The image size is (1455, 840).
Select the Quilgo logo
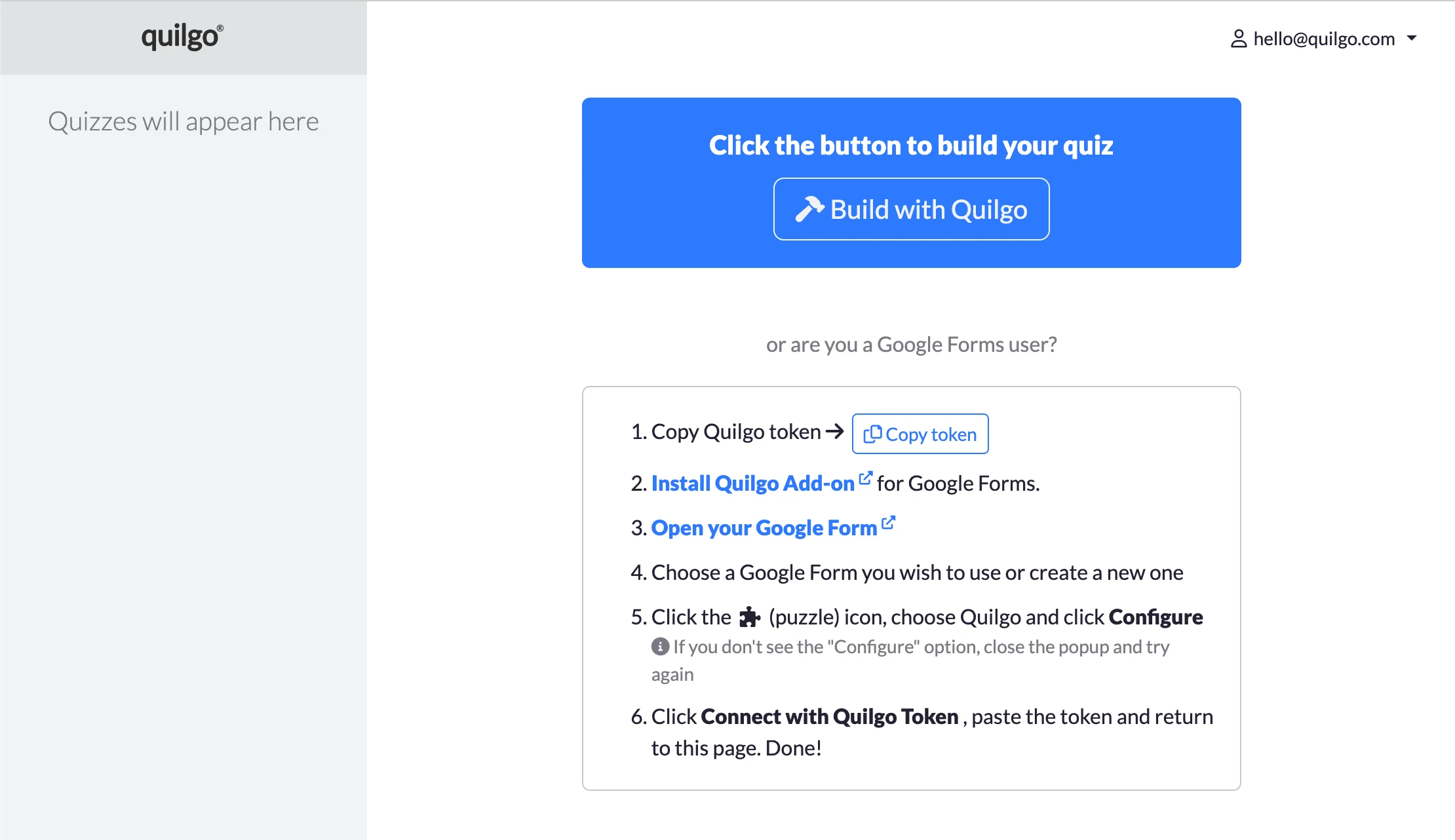[180, 37]
